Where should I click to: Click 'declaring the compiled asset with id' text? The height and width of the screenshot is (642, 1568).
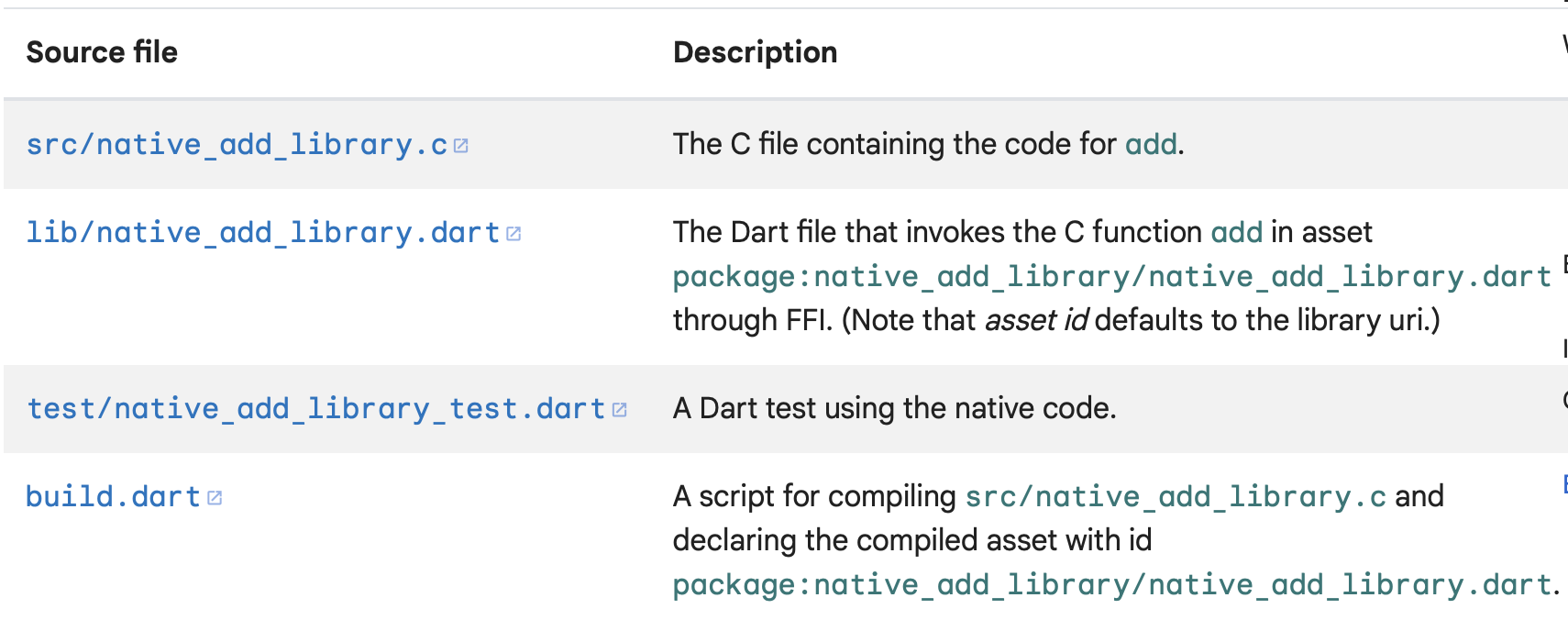coord(912,540)
